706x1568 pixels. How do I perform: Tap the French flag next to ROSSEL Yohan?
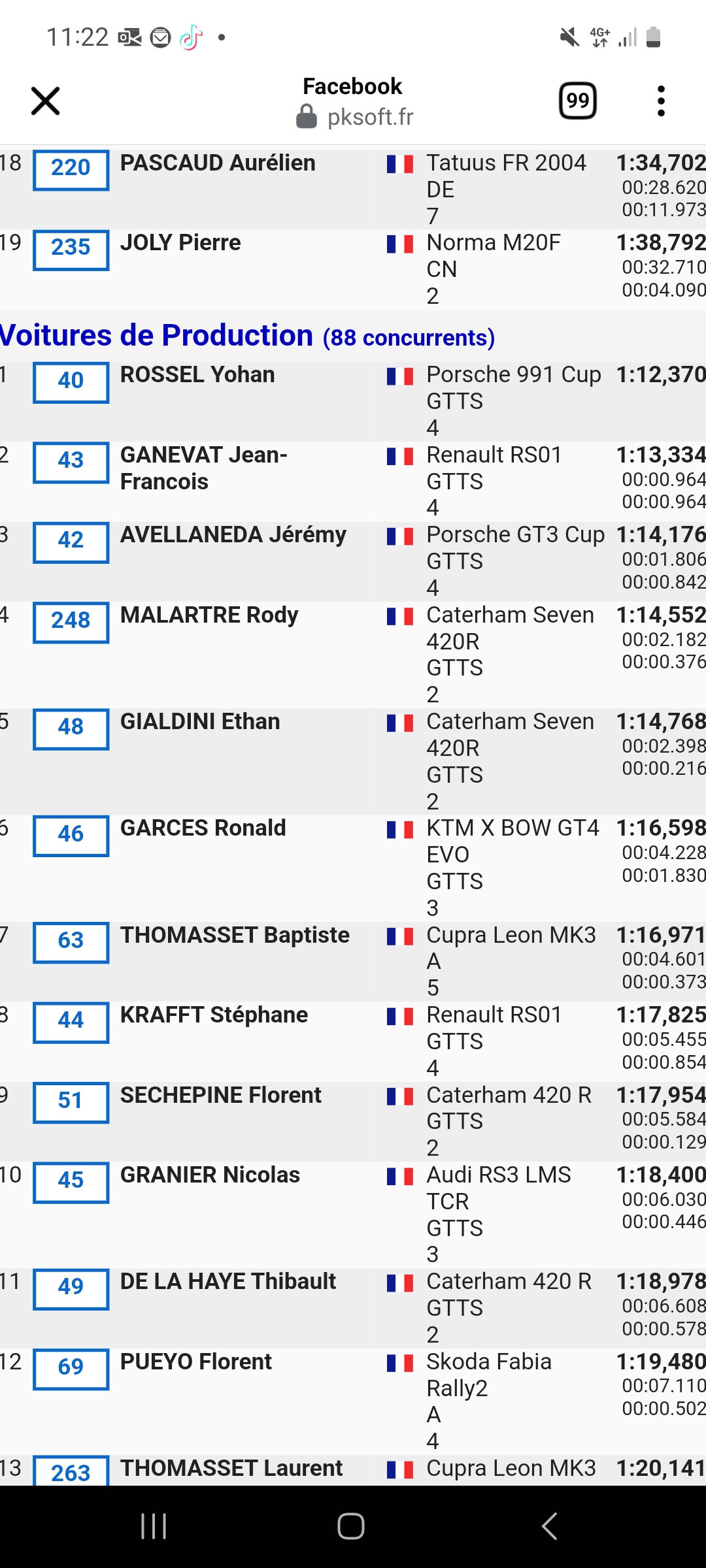[x=399, y=376]
